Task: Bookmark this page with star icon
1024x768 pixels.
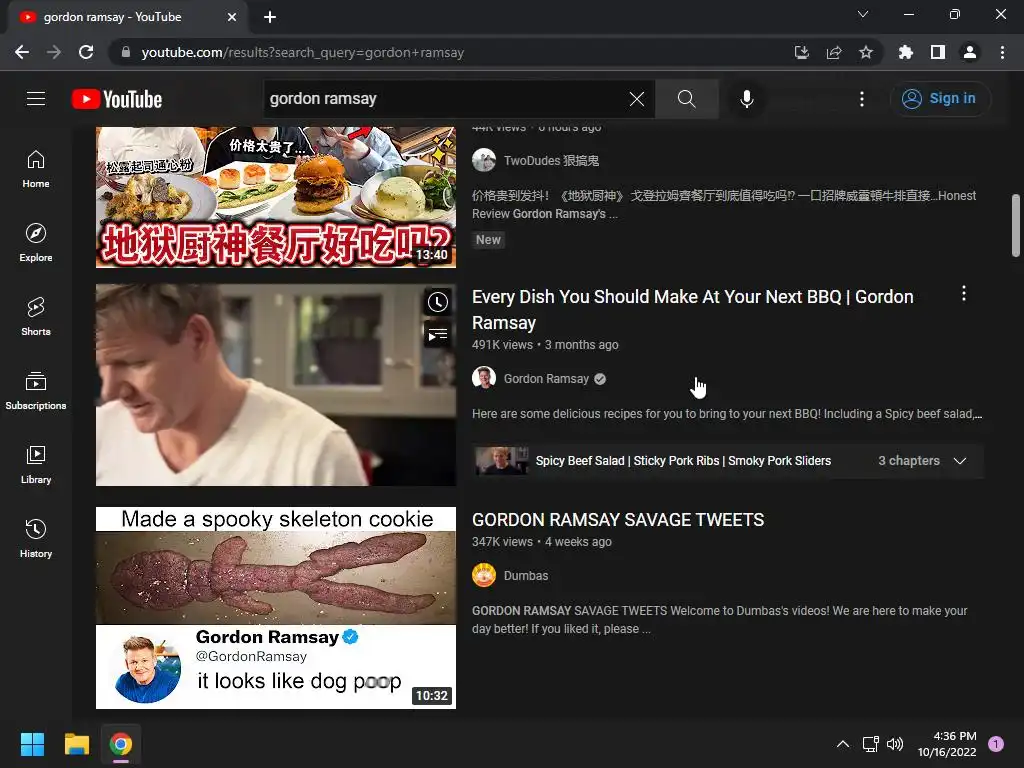Action: [x=866, y=52]
